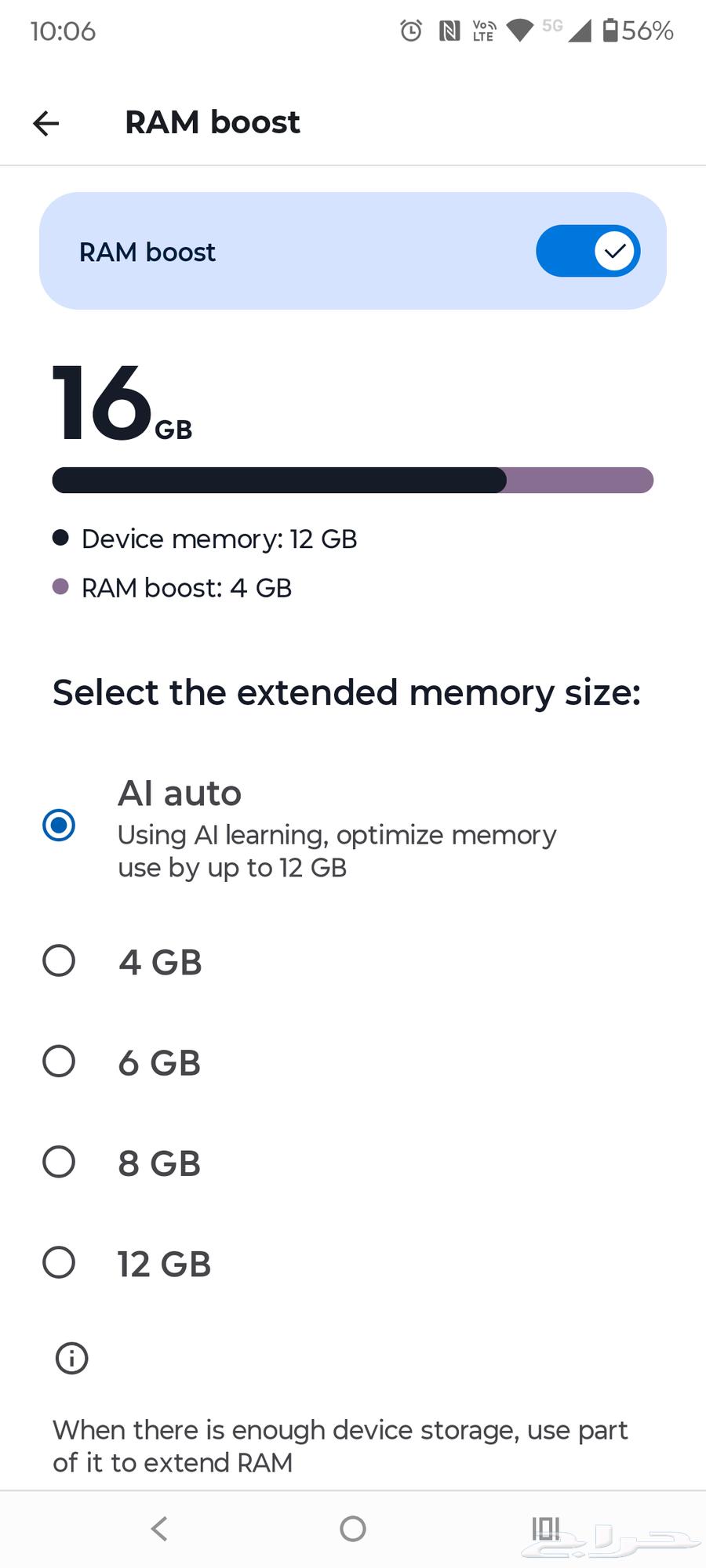Open recent apps from navigation bar

(x=546, y=1528)
